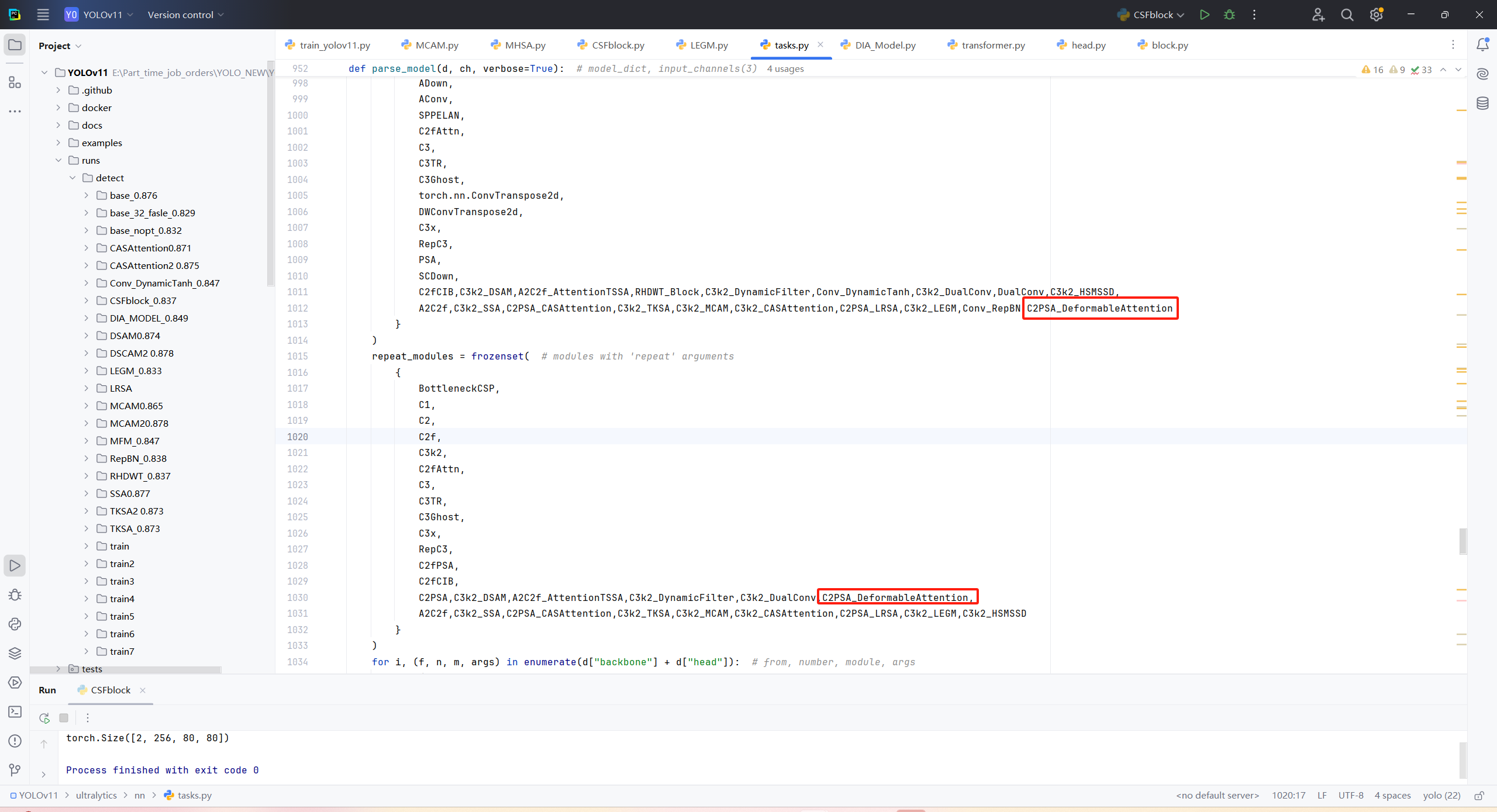1497x812 pixels.
Task: Click the ultralytics breadcrumb link
Action: (96, 795)
